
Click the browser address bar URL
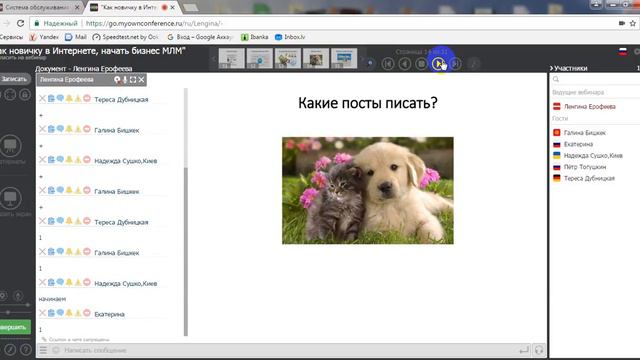(x=154, y=23)
